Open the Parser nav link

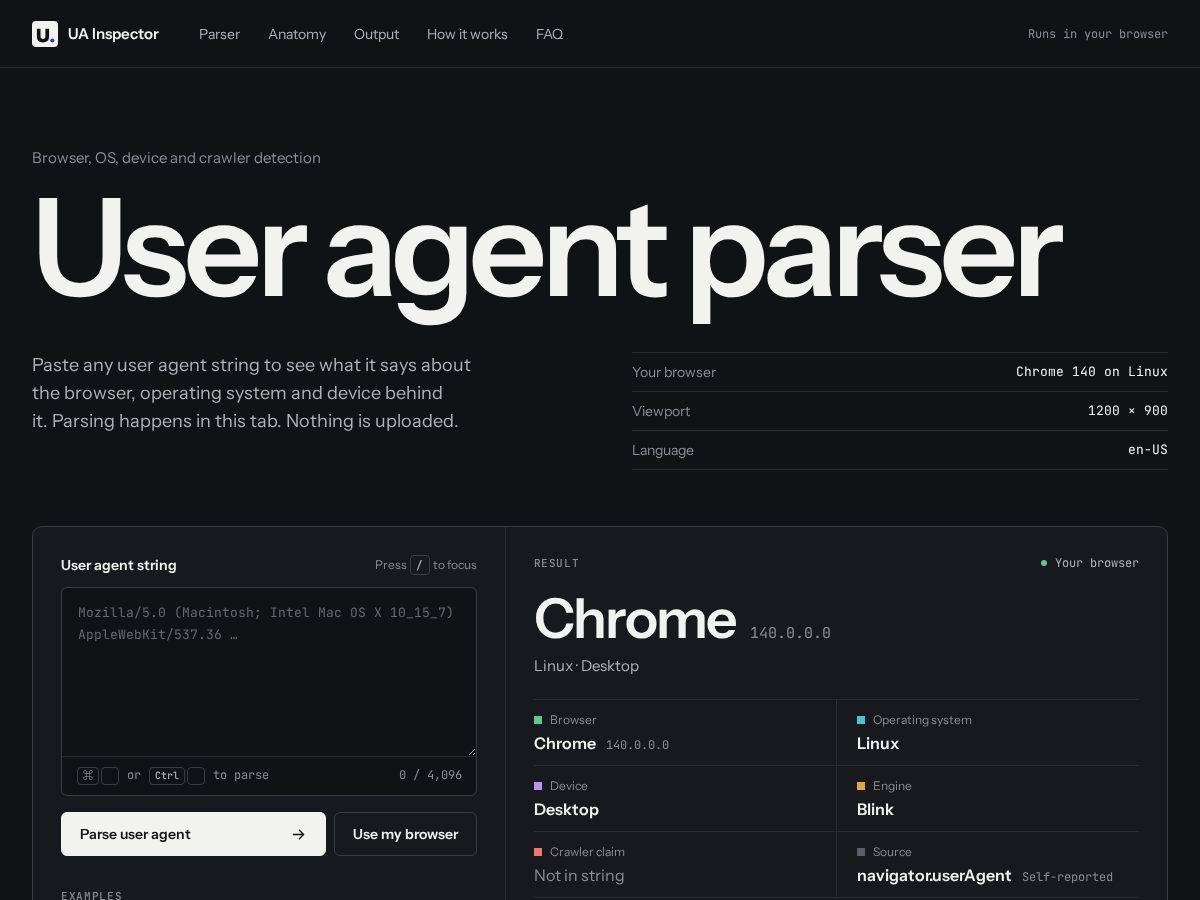click(x=219, y=34)
